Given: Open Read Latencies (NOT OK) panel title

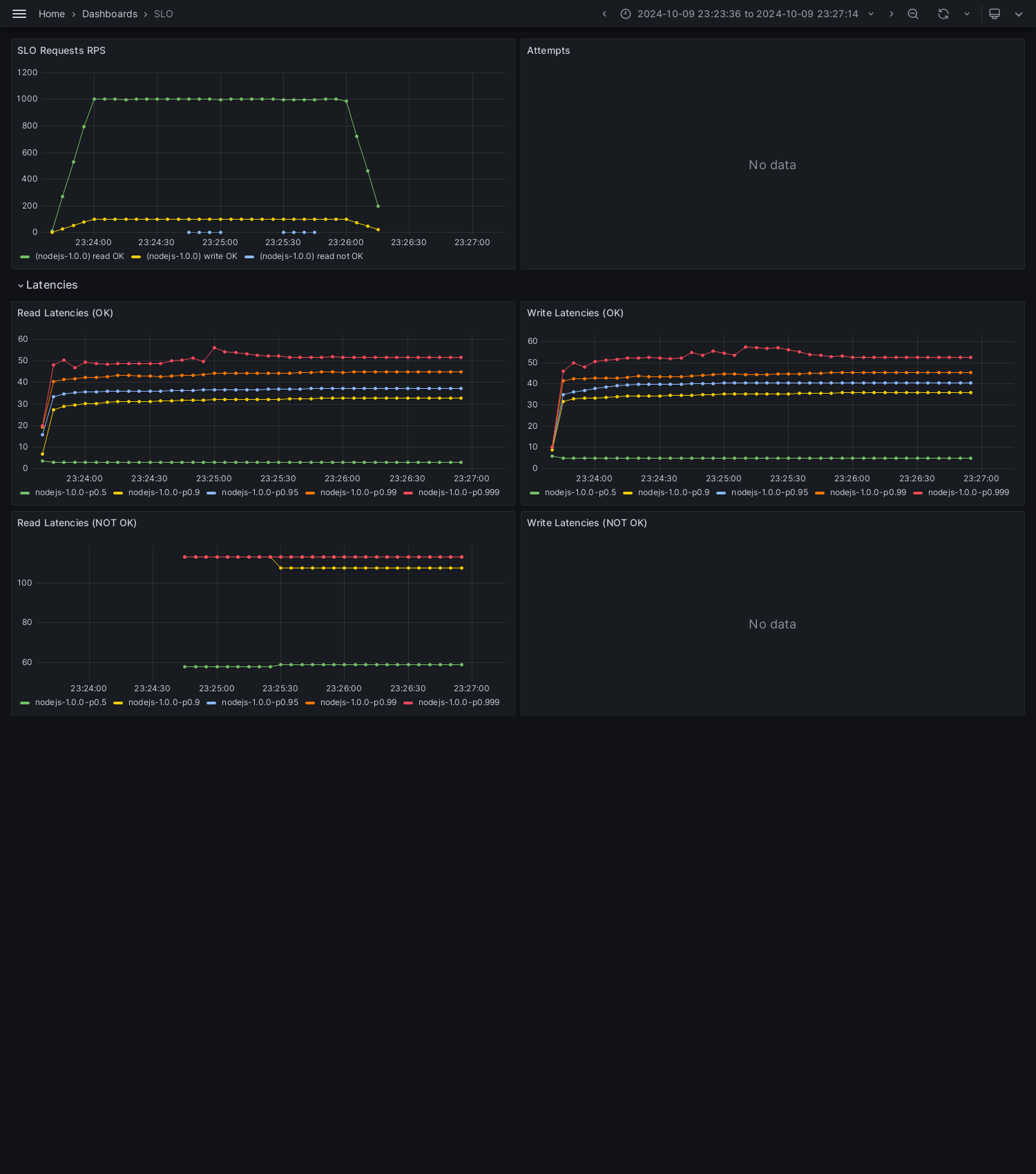Looking at the screenshot, I should (x=77, y=523).
